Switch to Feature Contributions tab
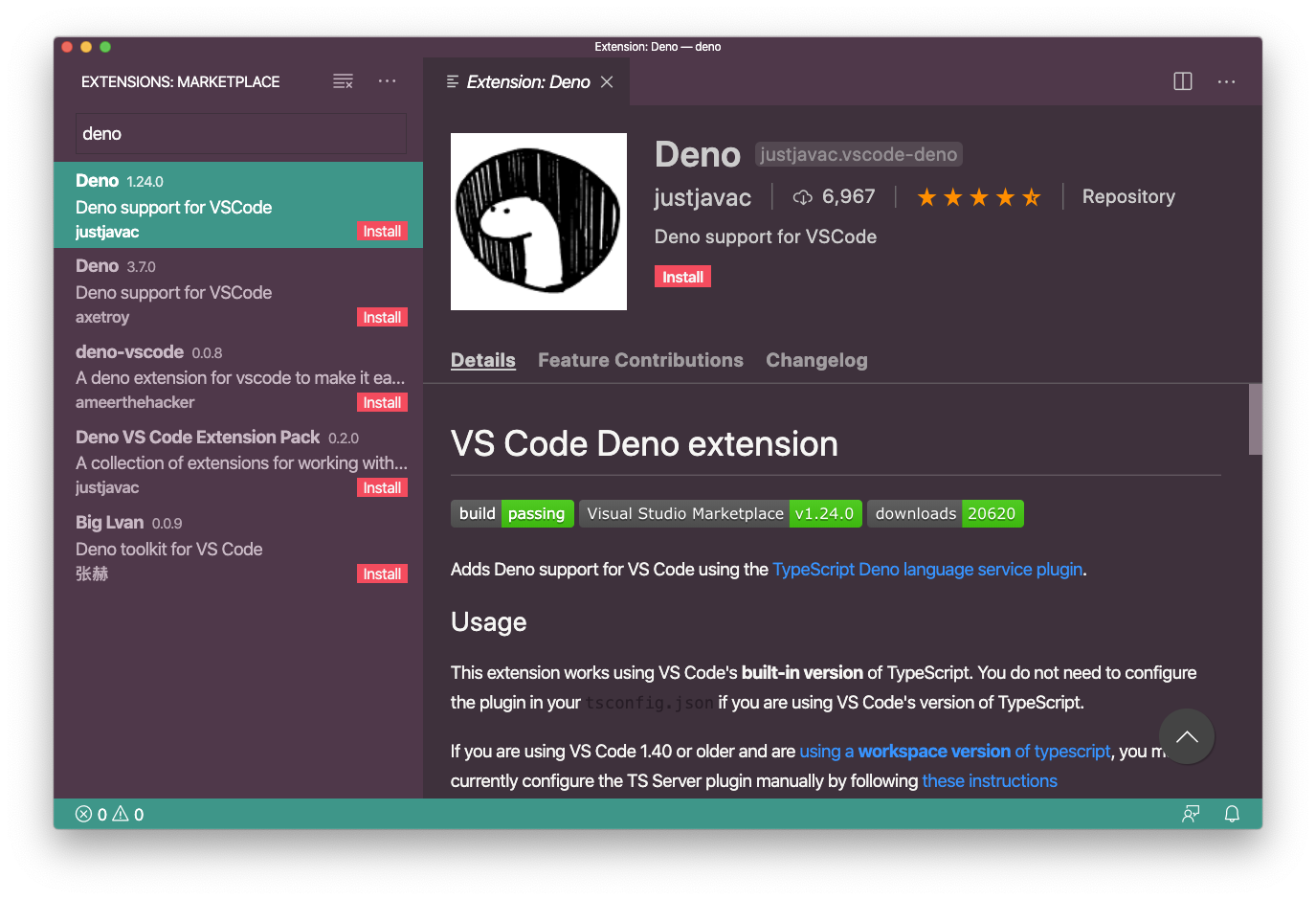The height and width of the screenshot is (900, 1316). 640,360
